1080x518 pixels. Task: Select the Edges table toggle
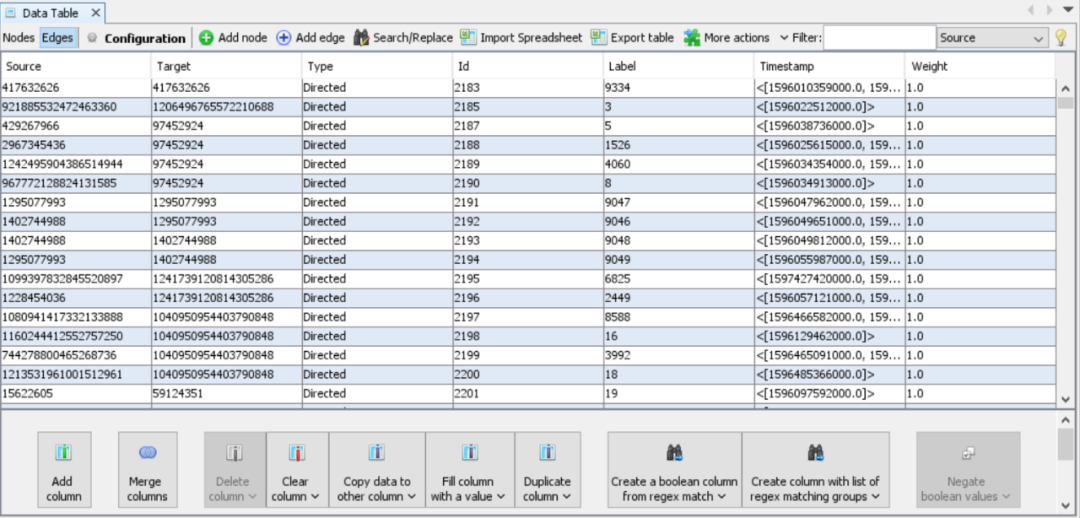click(x=57, y=38)
